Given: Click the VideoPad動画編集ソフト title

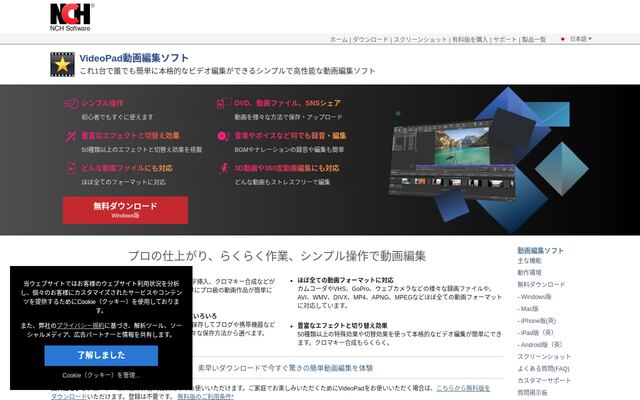Looking at the screenshot, I should [134, 58].
